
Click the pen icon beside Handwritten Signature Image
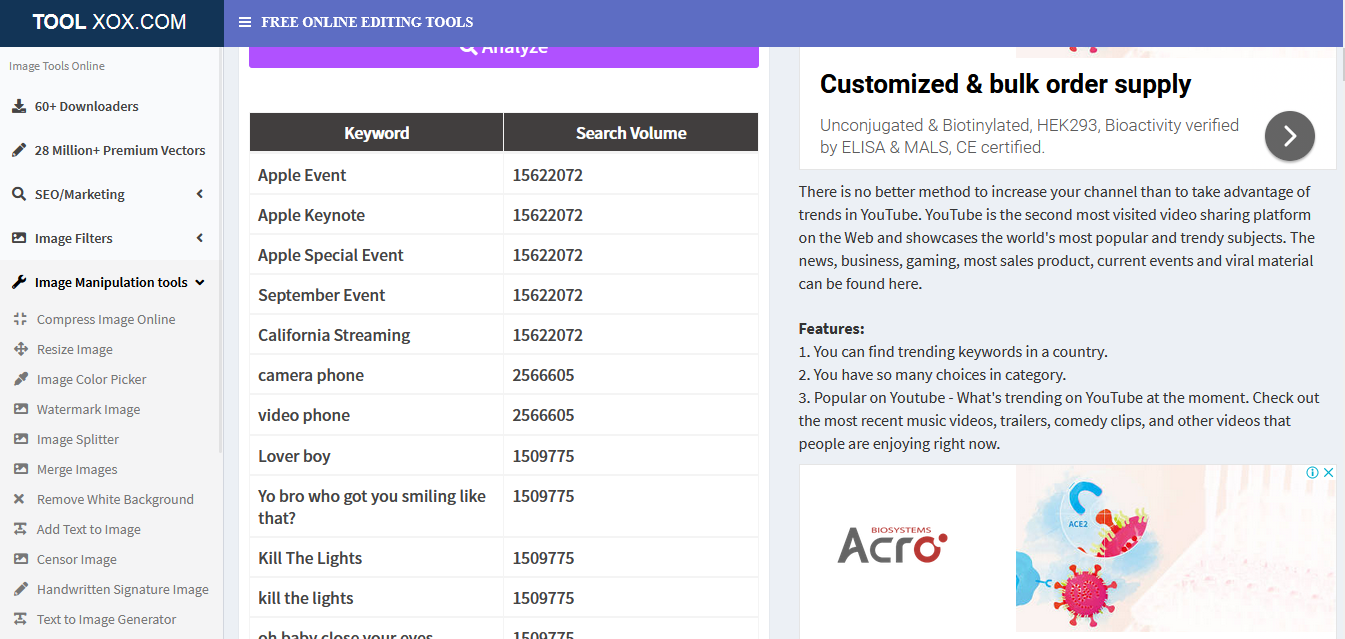coord(20,589)
